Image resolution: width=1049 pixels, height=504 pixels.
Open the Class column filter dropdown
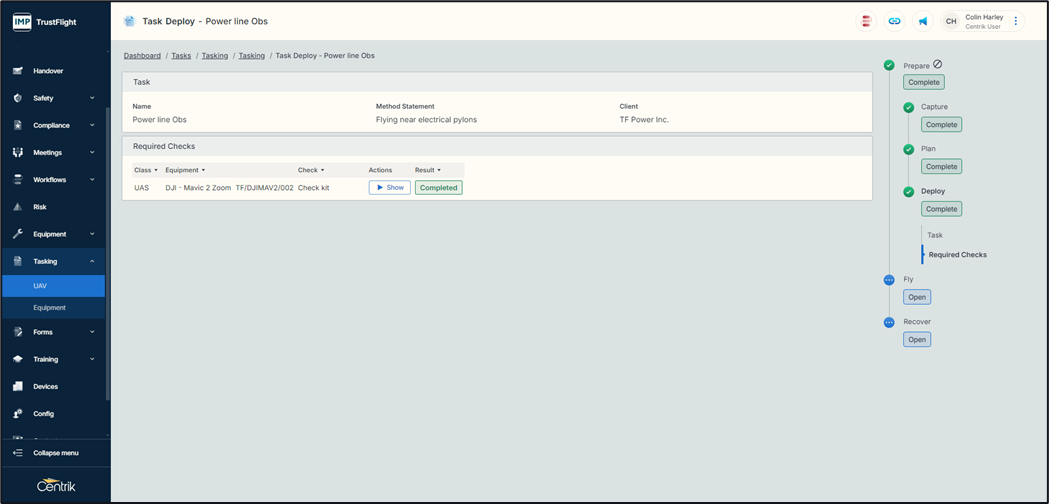point(156,170)
